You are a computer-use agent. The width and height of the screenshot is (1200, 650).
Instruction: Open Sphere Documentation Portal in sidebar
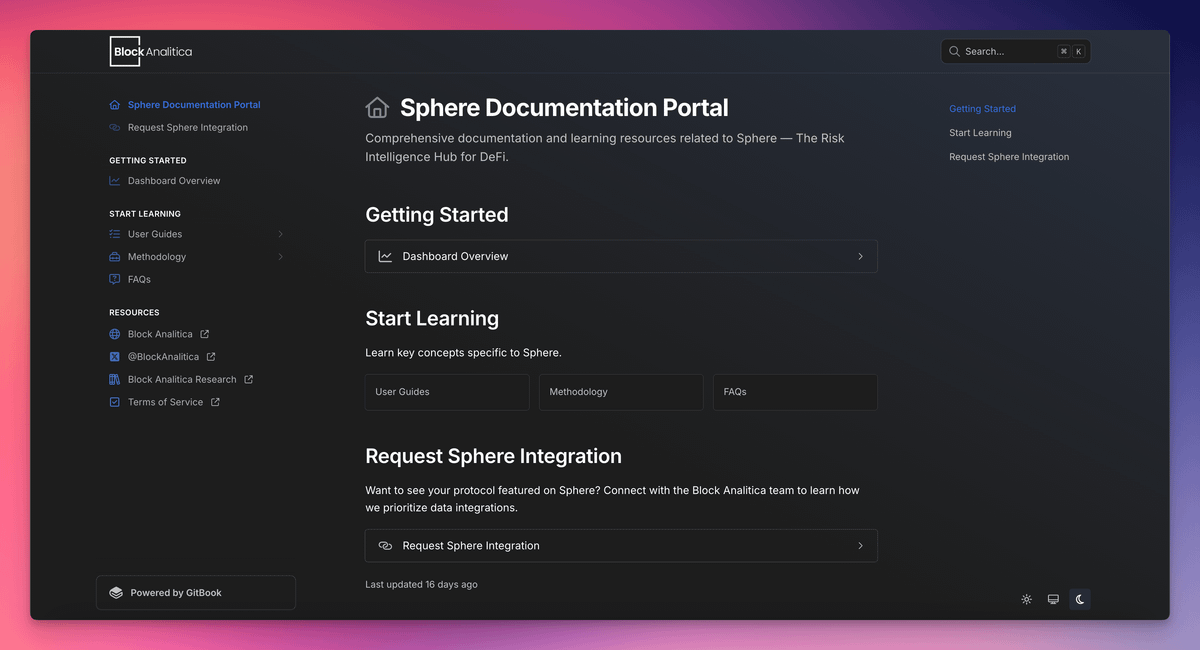[x=194, y=105]
